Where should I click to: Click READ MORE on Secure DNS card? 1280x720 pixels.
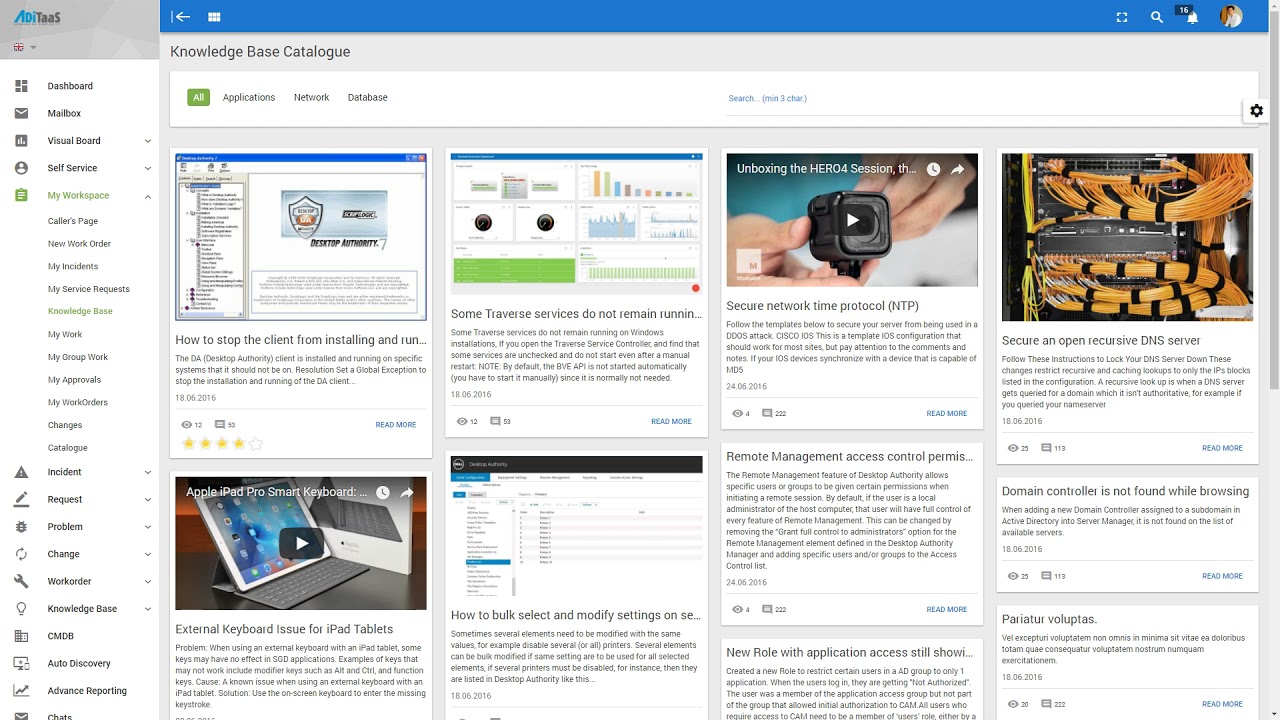[x=1222, y=448]
